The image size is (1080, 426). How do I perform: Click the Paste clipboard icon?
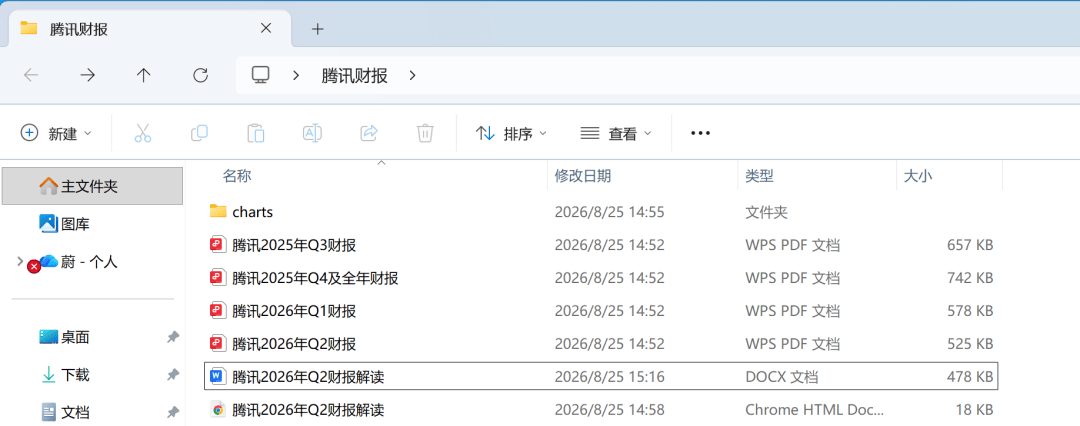pyautogui.click(x=256, y=133)
